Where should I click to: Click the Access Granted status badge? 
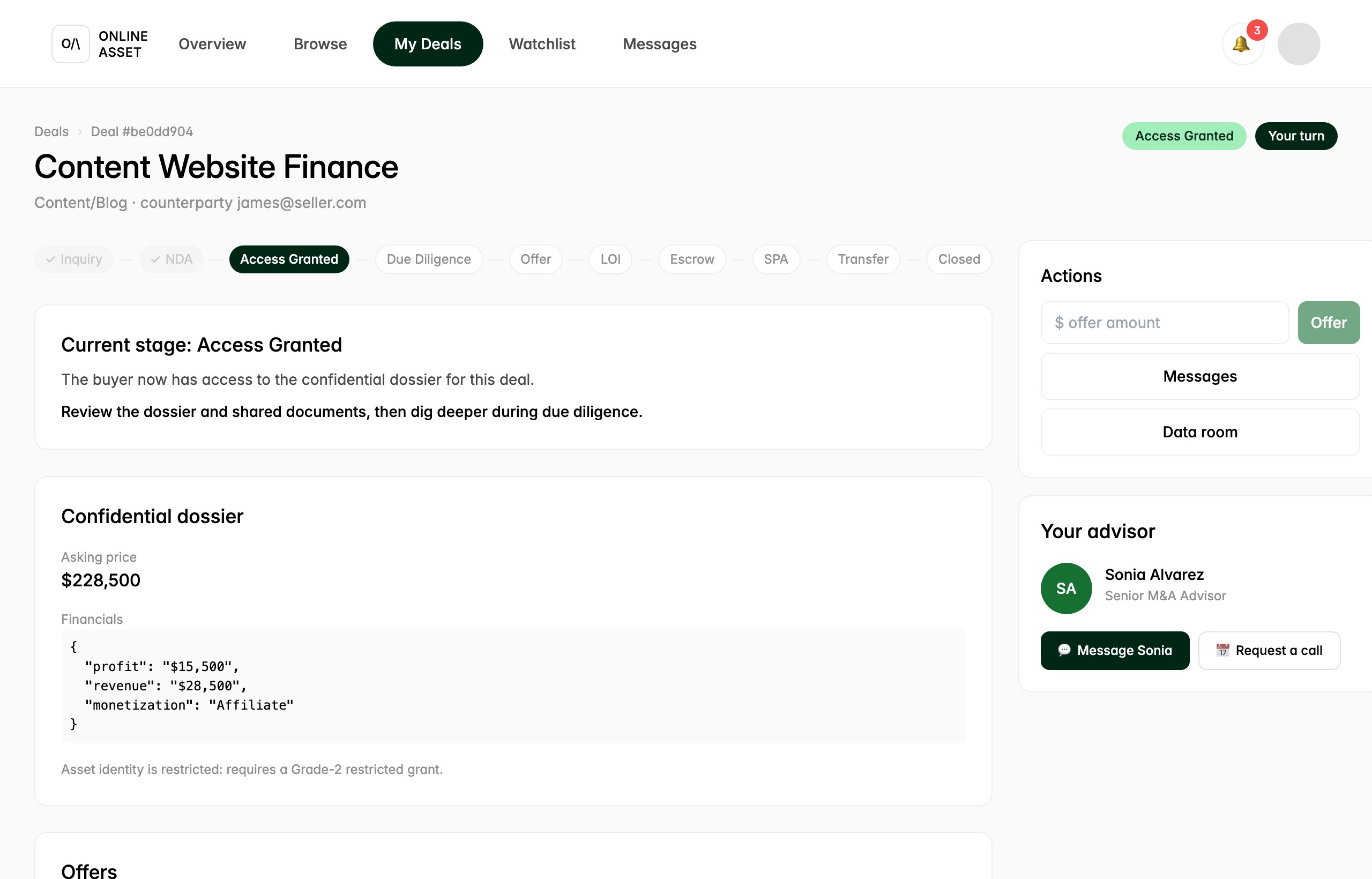(1184, 136)
